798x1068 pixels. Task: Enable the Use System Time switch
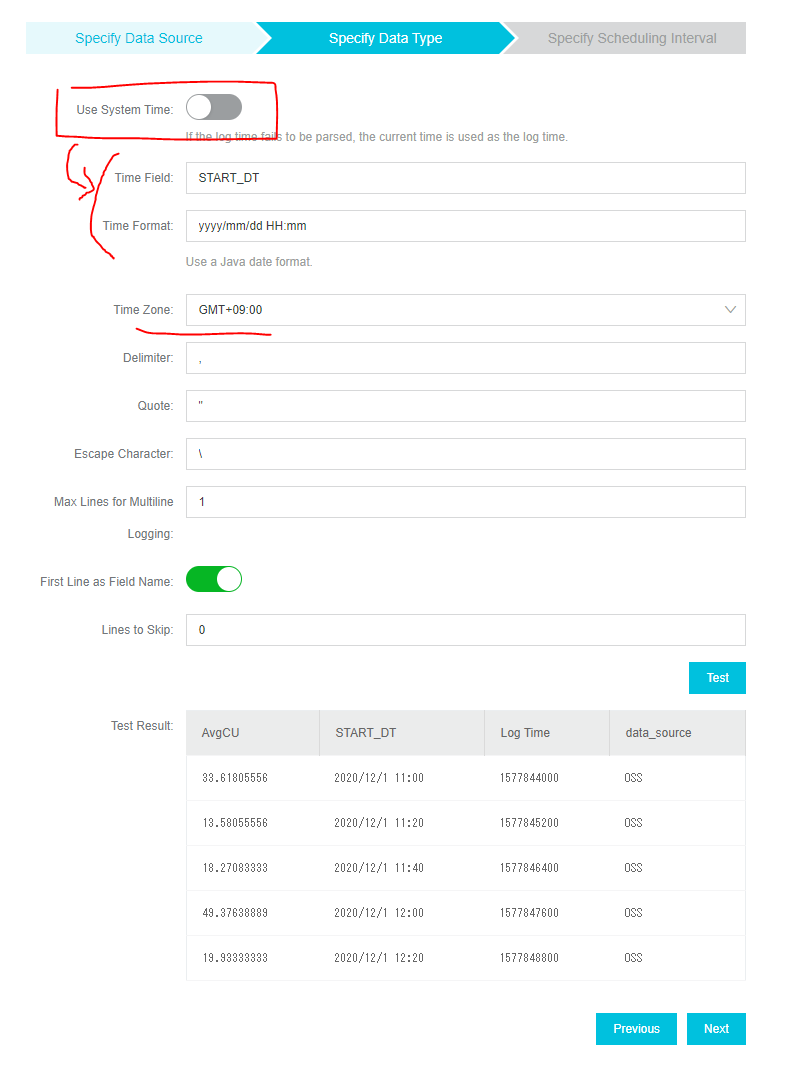(214, 108)
